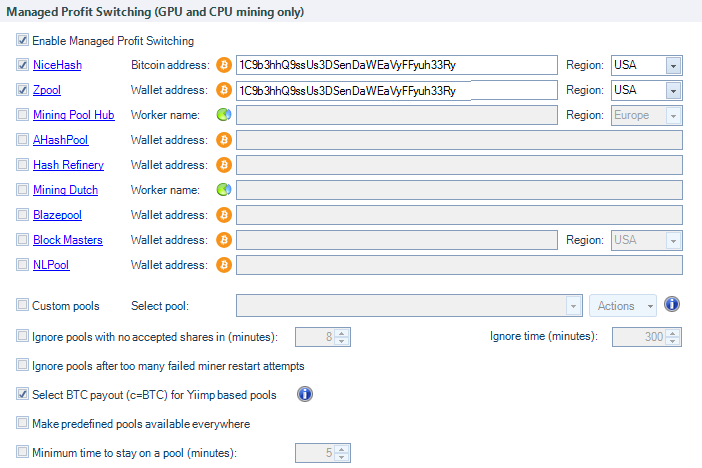Click the AHashPool Wallet address field

click(459, 140)
